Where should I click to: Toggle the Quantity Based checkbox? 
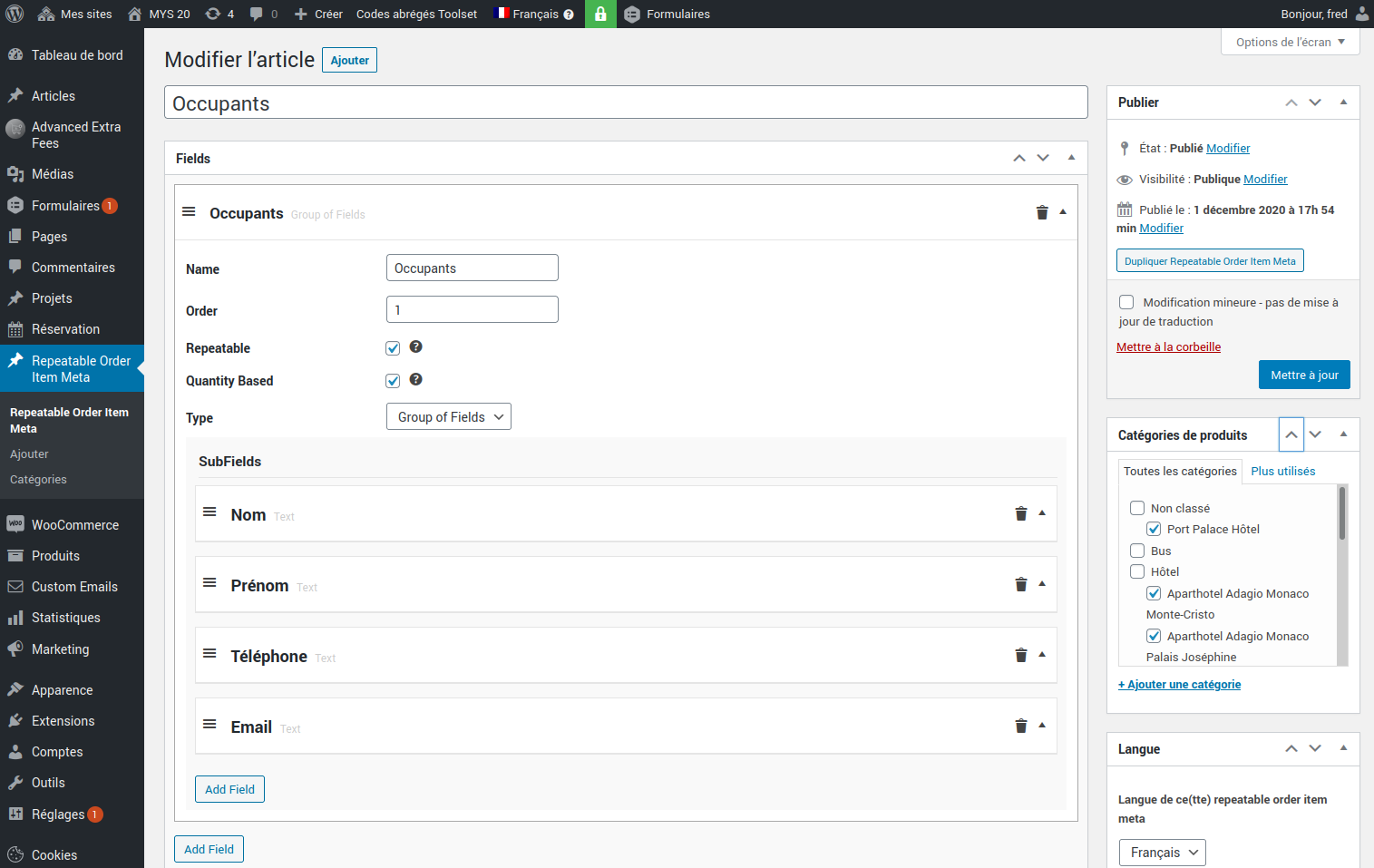click(393, 381)
